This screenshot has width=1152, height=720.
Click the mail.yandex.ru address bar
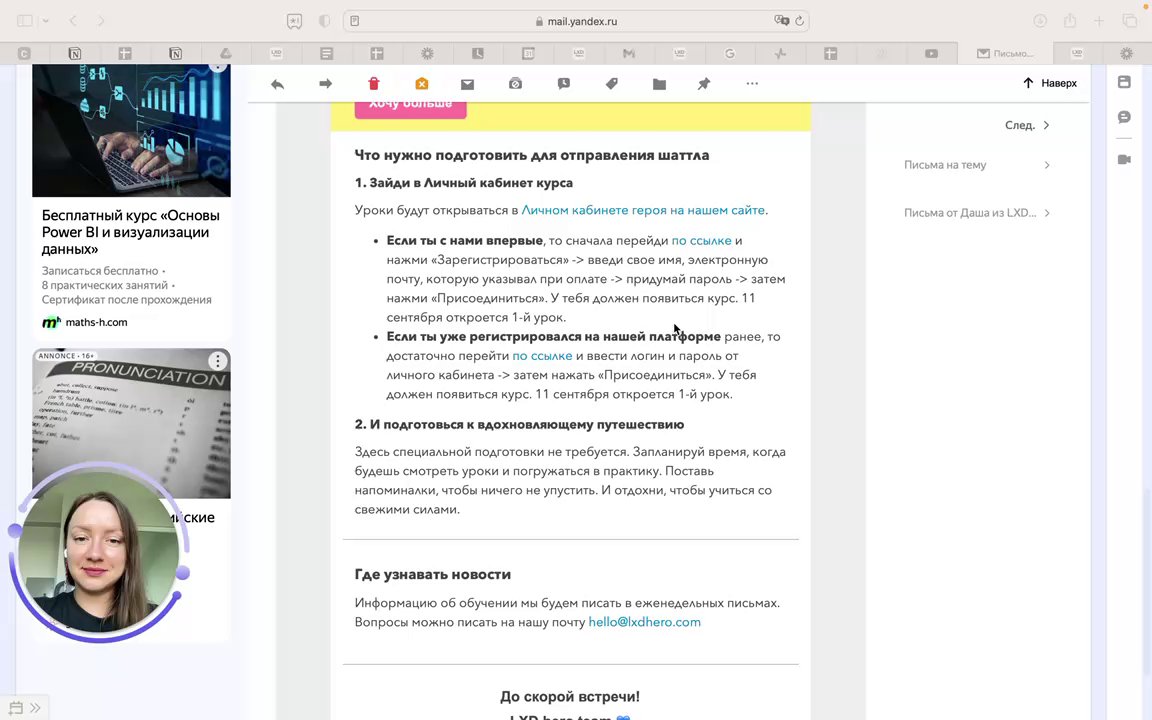(577, 21)
